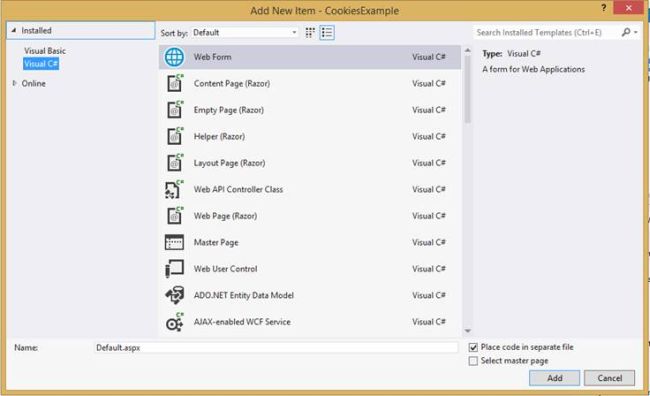This screenshot has height=396, width=650.
Task: Collapse the Installed tree node
Action: pyautogui.click(x=14, y=30)
